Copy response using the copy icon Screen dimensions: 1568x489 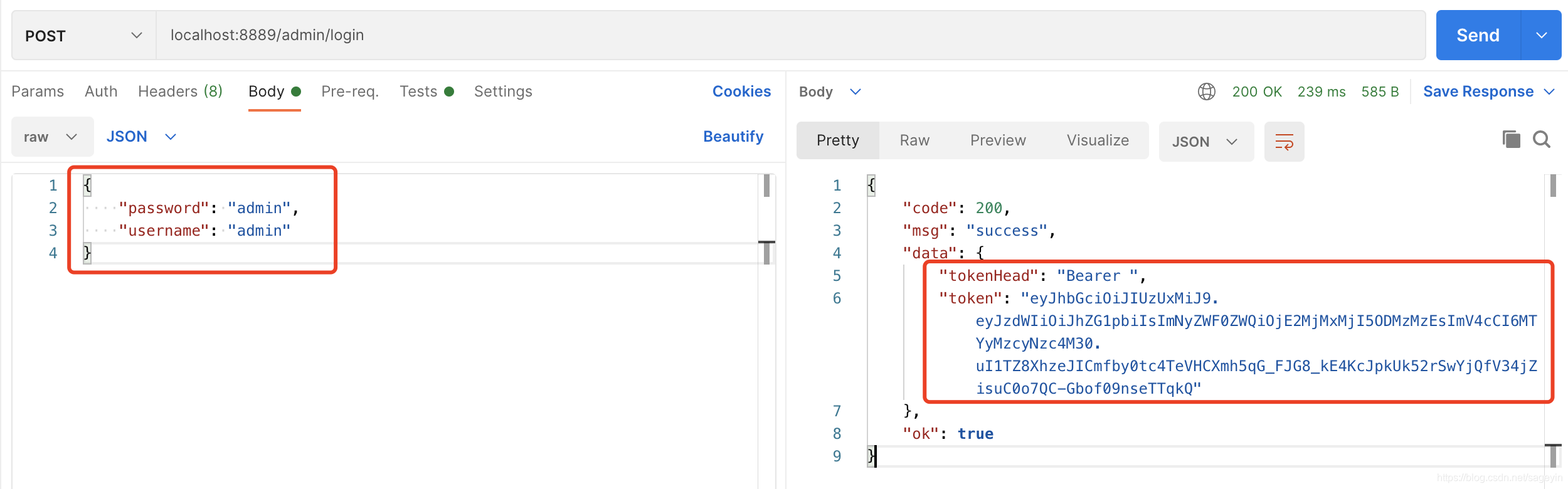pos(1512,139)
